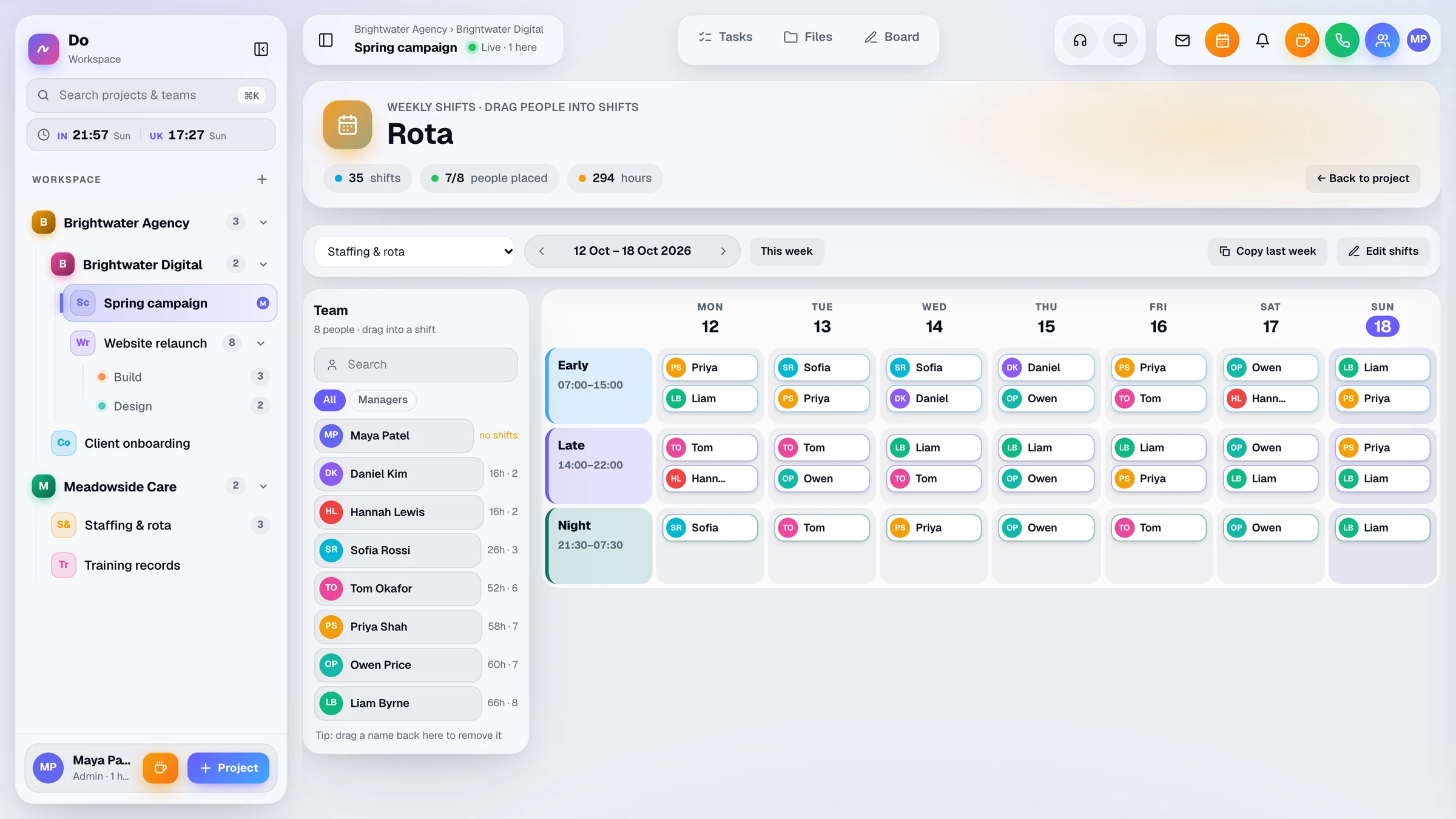Select the All team filter chip
The width and height of the screenshot is (1456, 819).
pos(329,400)
